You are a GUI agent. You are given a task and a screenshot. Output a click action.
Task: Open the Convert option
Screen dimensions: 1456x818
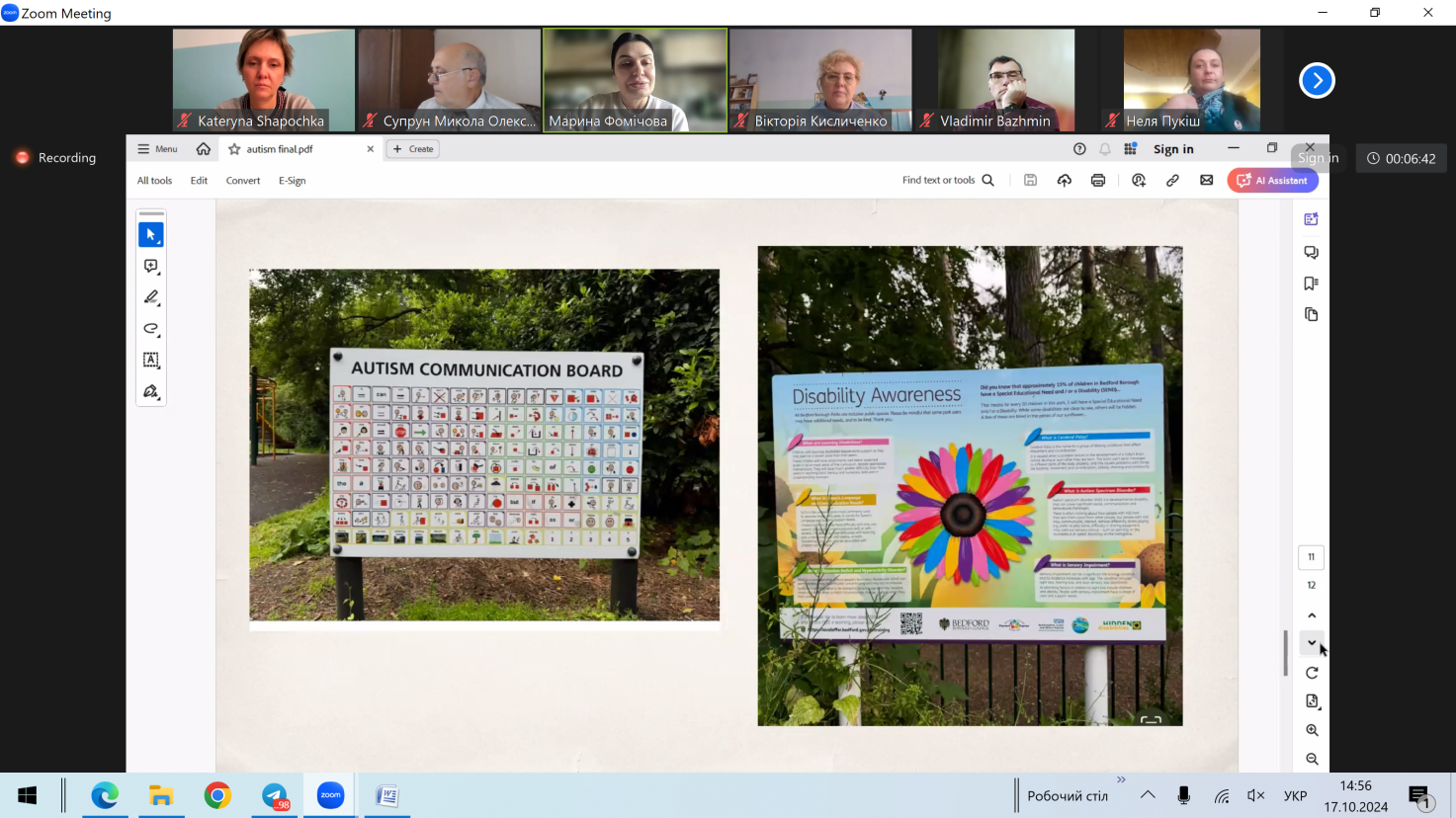(x=243, y=181)
